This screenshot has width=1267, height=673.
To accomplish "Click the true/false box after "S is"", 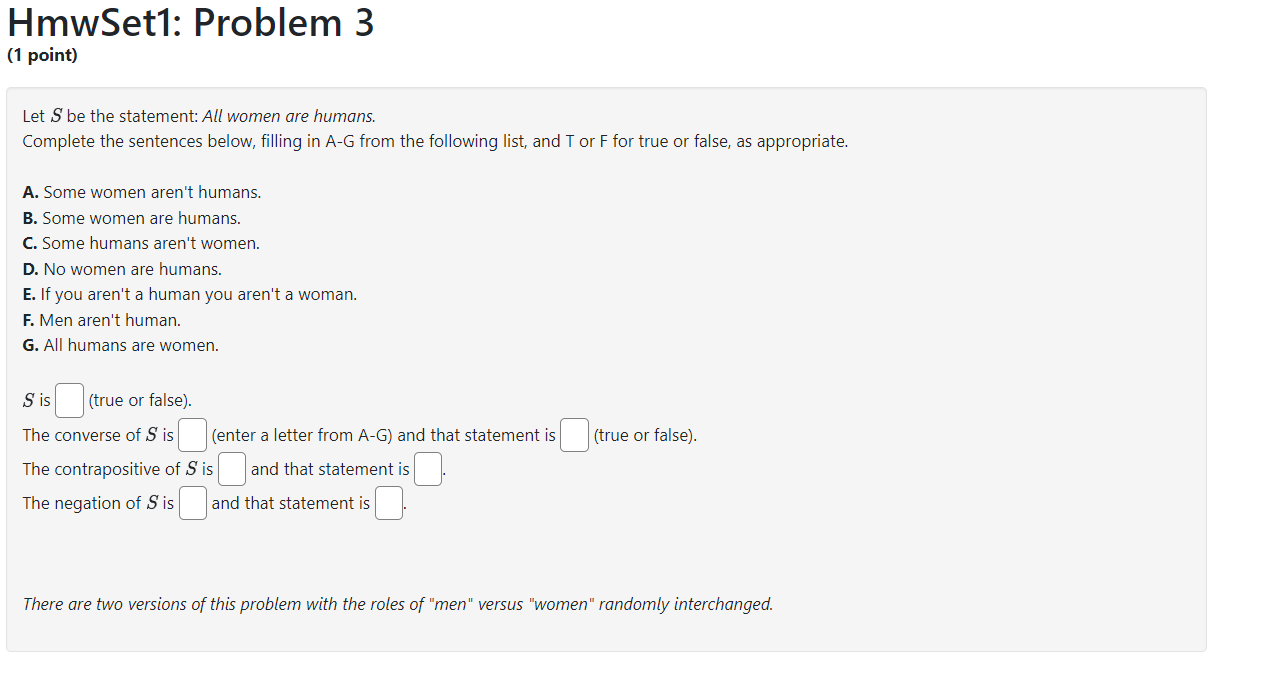I will [x=68, y=399].
